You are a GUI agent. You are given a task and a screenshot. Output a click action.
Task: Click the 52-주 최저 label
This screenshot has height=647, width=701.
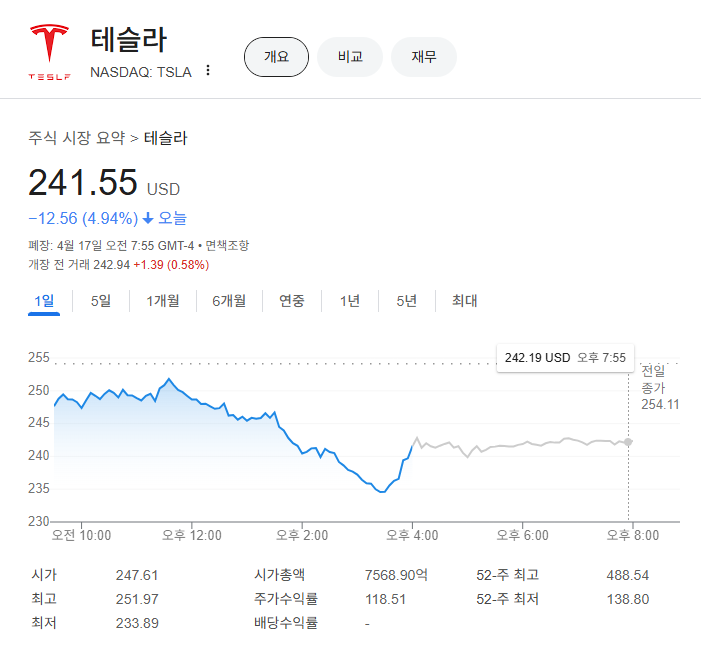(507, 599)
